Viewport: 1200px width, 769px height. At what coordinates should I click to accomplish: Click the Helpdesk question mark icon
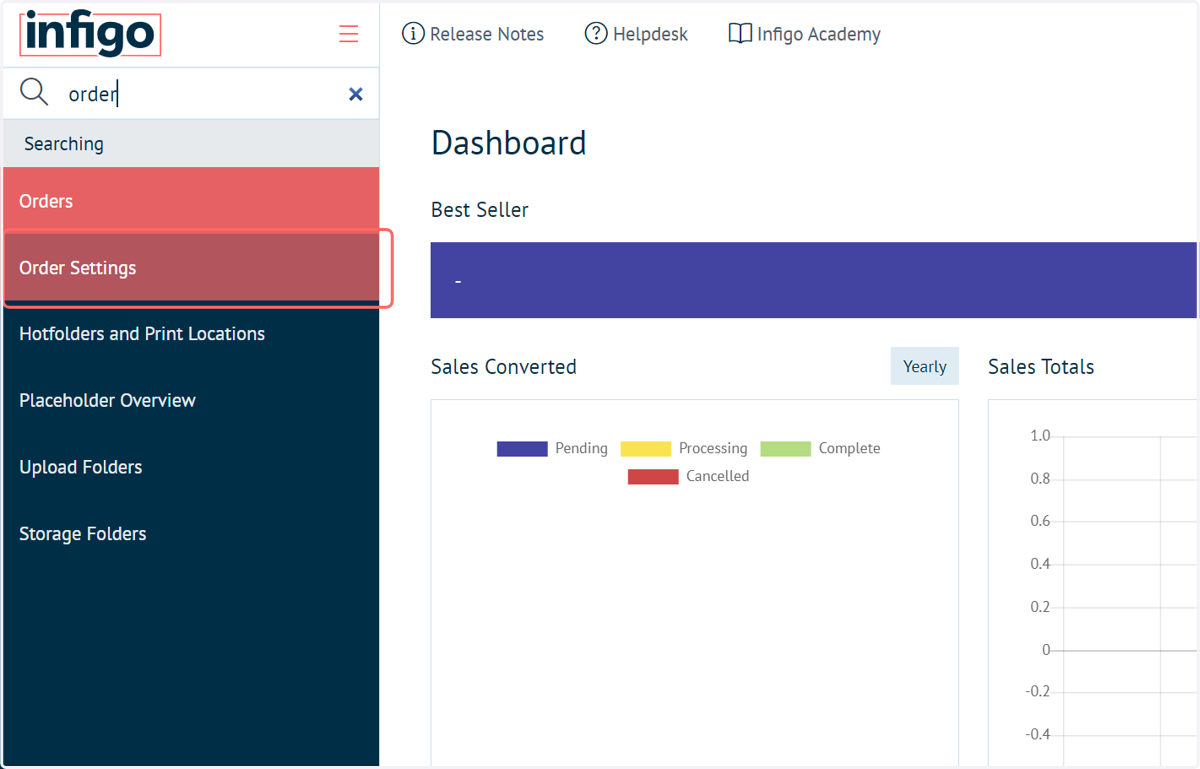[596, 34]
